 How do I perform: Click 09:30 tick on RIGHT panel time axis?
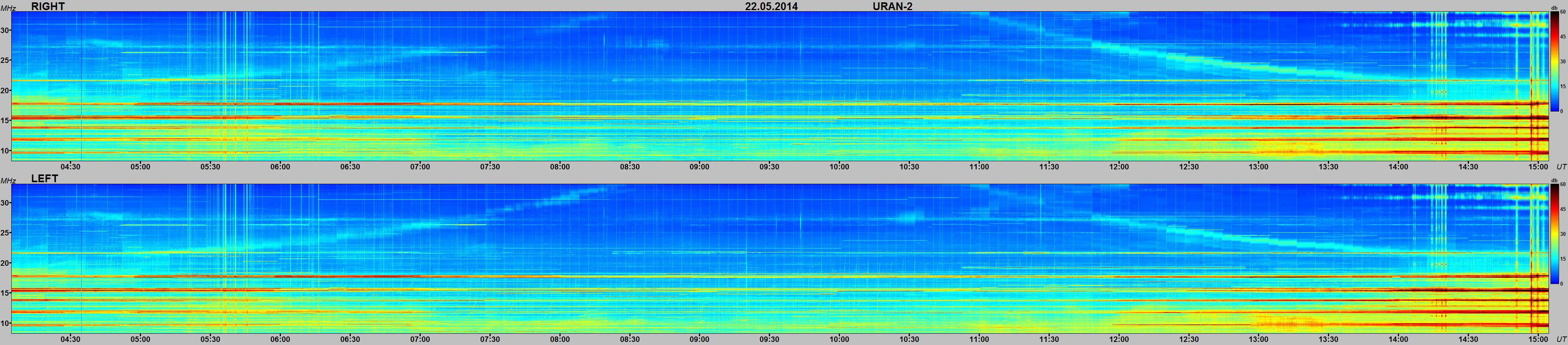coord(769,167)
